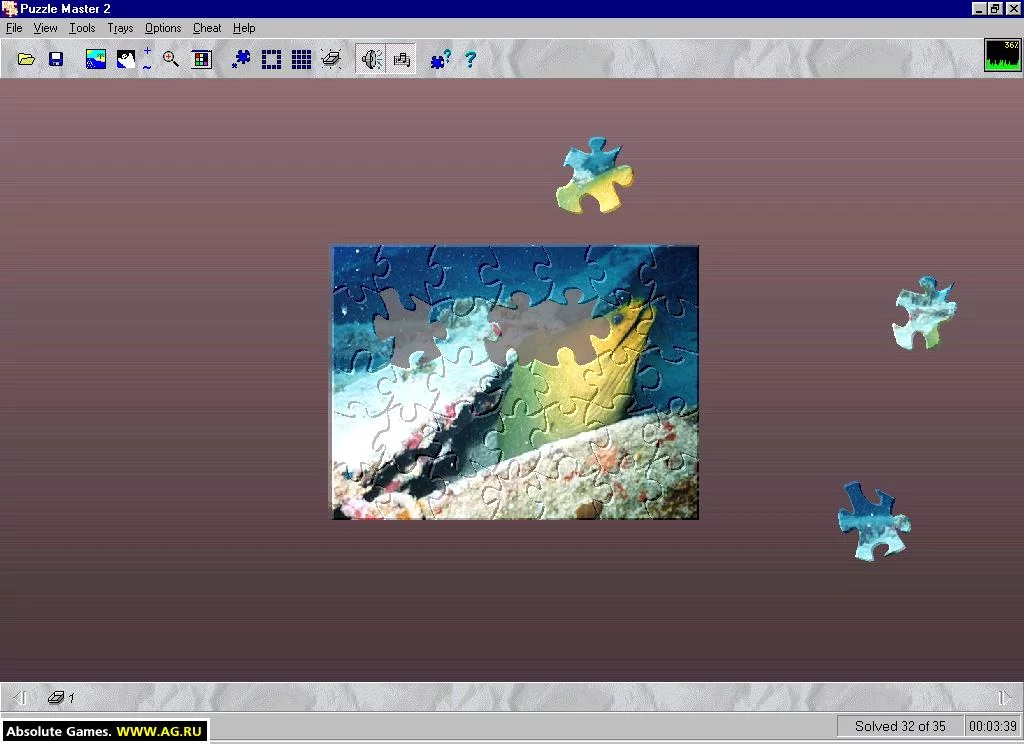Toggle background music with the notes button

[x=401, y=59]
